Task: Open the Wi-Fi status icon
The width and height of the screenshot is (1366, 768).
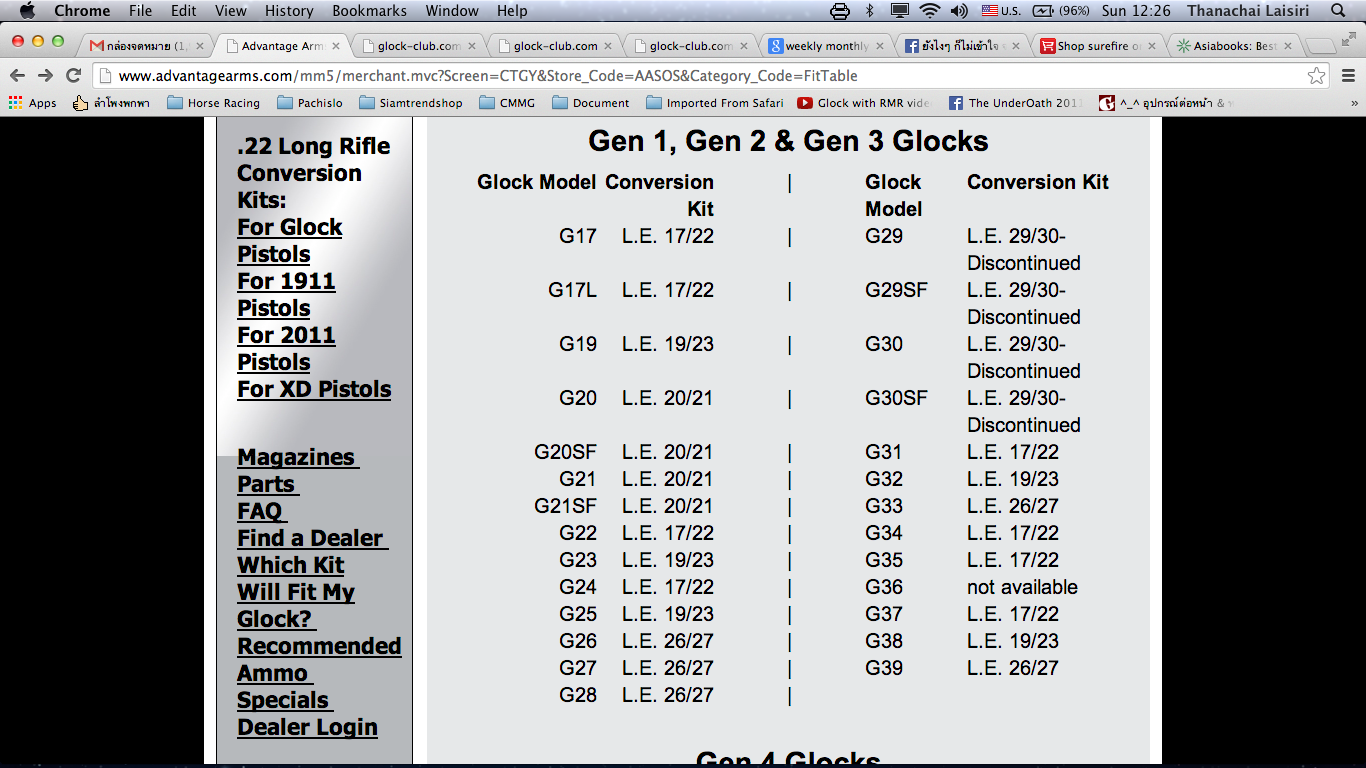Action: click(930, 11)
